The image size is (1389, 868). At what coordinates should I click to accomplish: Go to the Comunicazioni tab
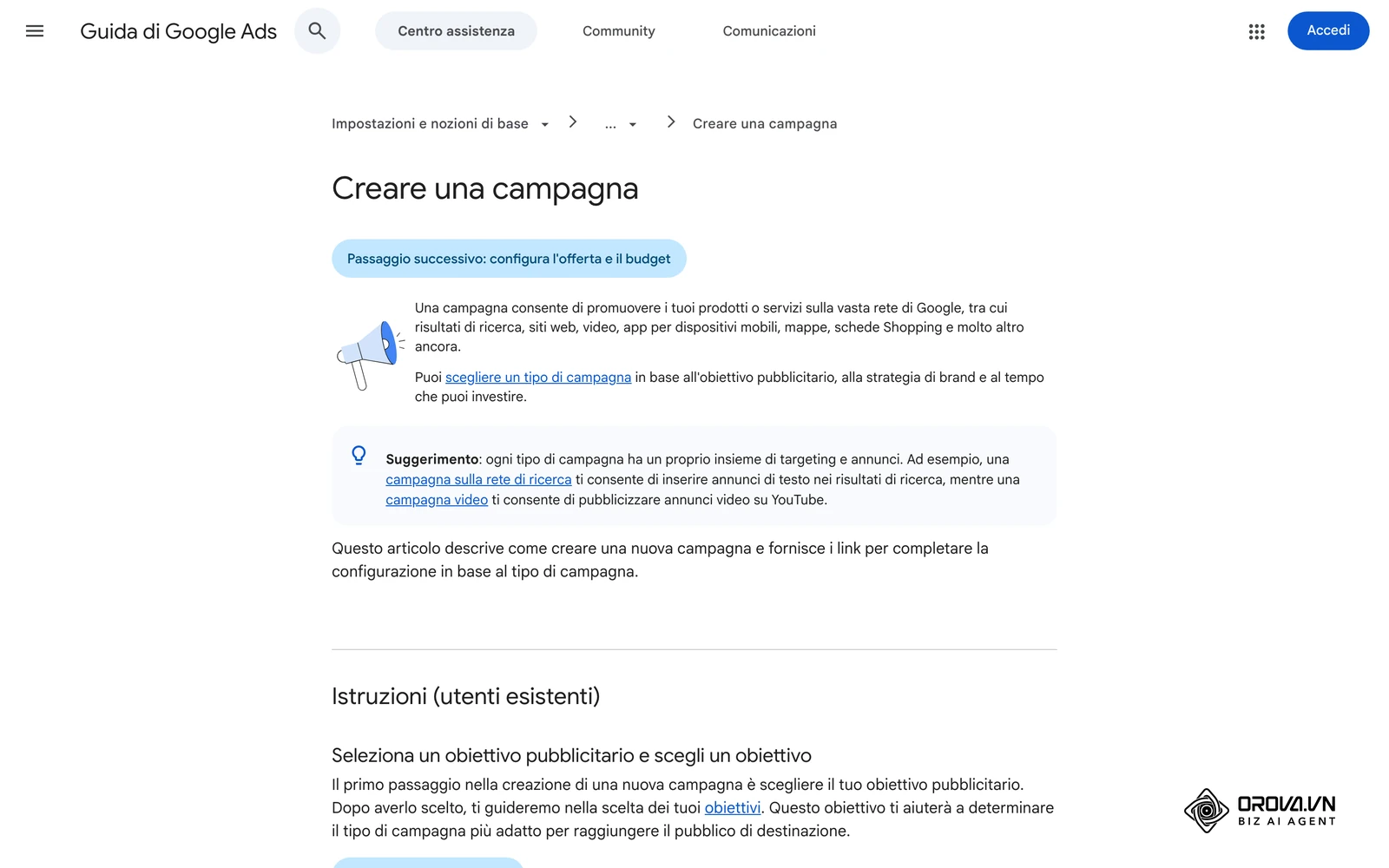pyautogui.click(x=769, y=31)
